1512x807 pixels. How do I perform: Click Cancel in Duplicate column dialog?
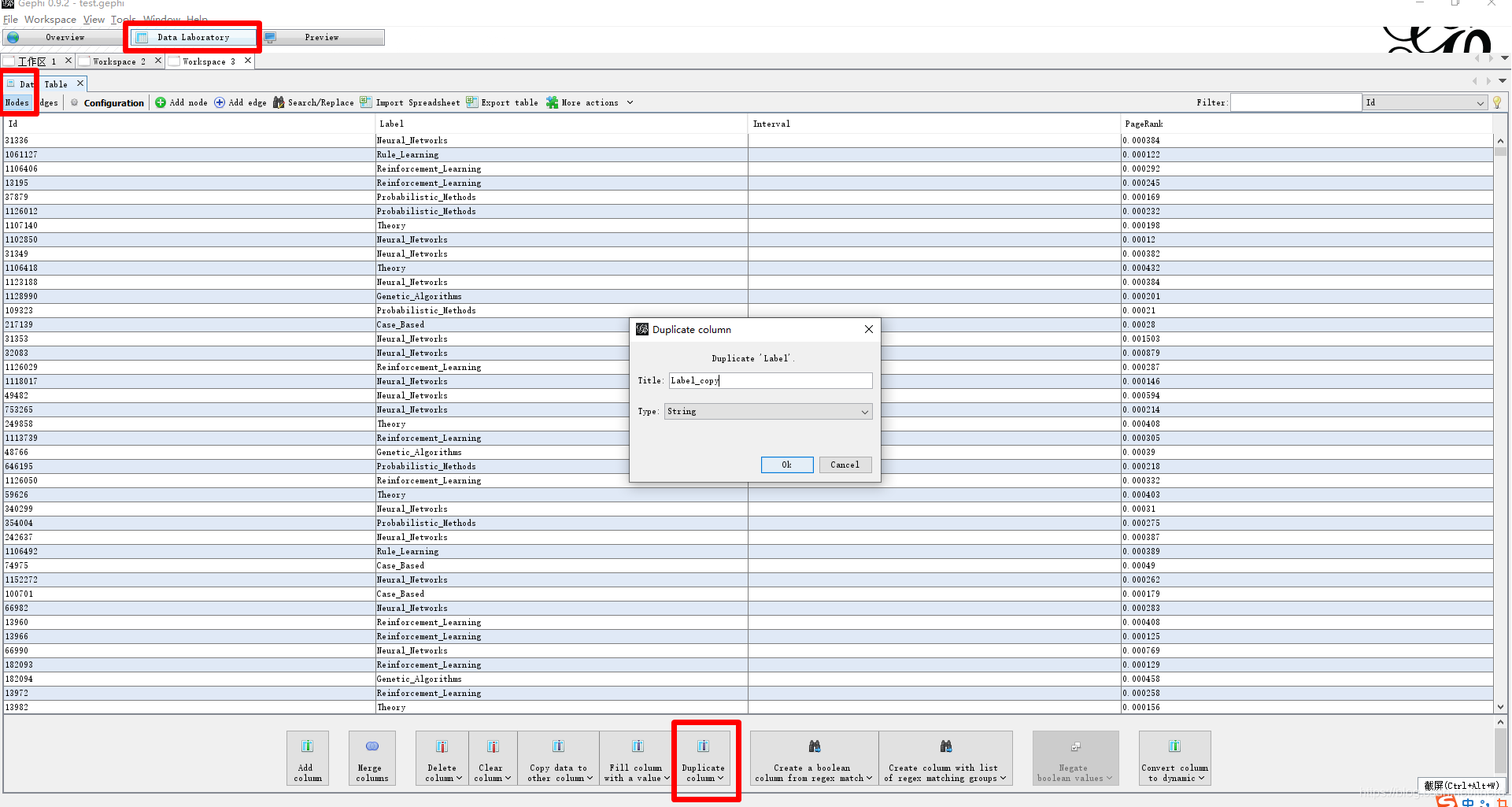pos(845,465)
